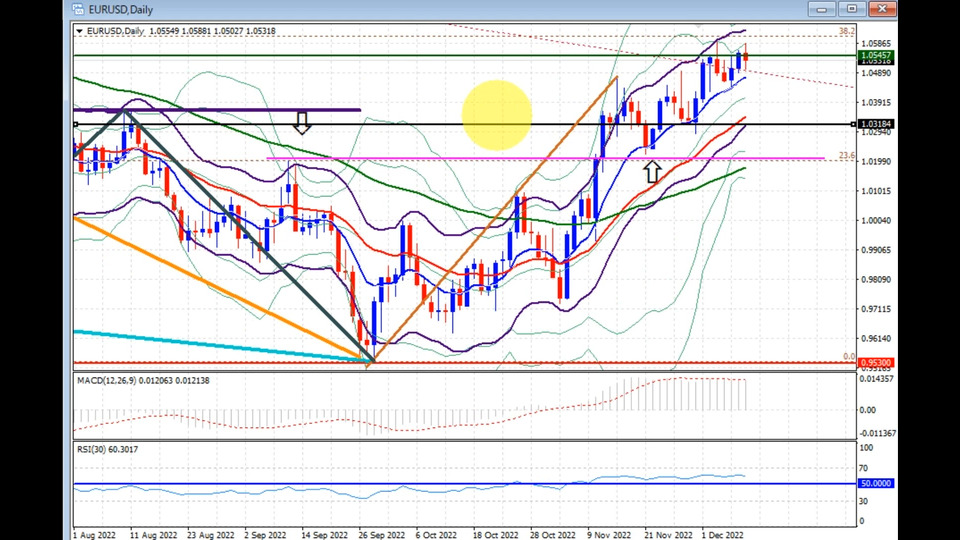
Task: Click the 1.01015 price axis value
Action: pyautogui.click(x=876, y=191)
